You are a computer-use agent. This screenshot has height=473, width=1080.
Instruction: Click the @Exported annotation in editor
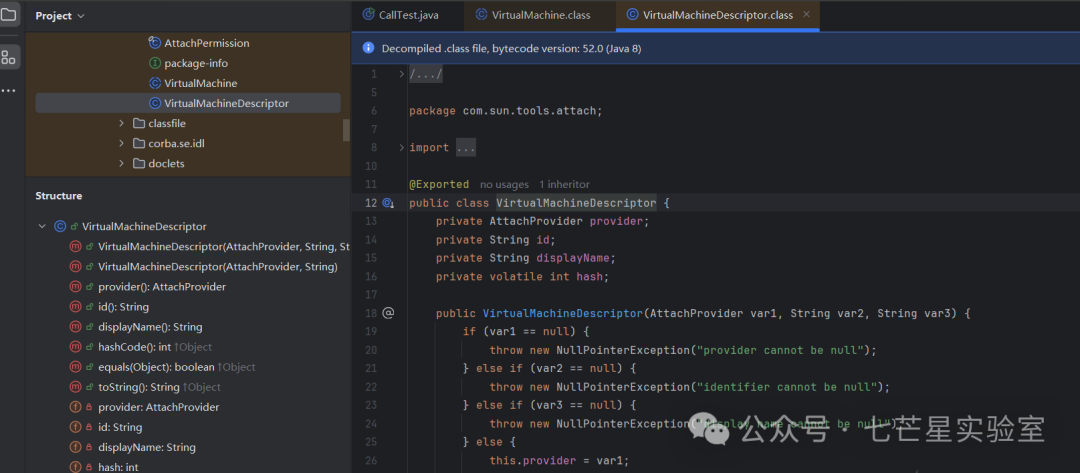pyautogui.click(x=439, y=185)
